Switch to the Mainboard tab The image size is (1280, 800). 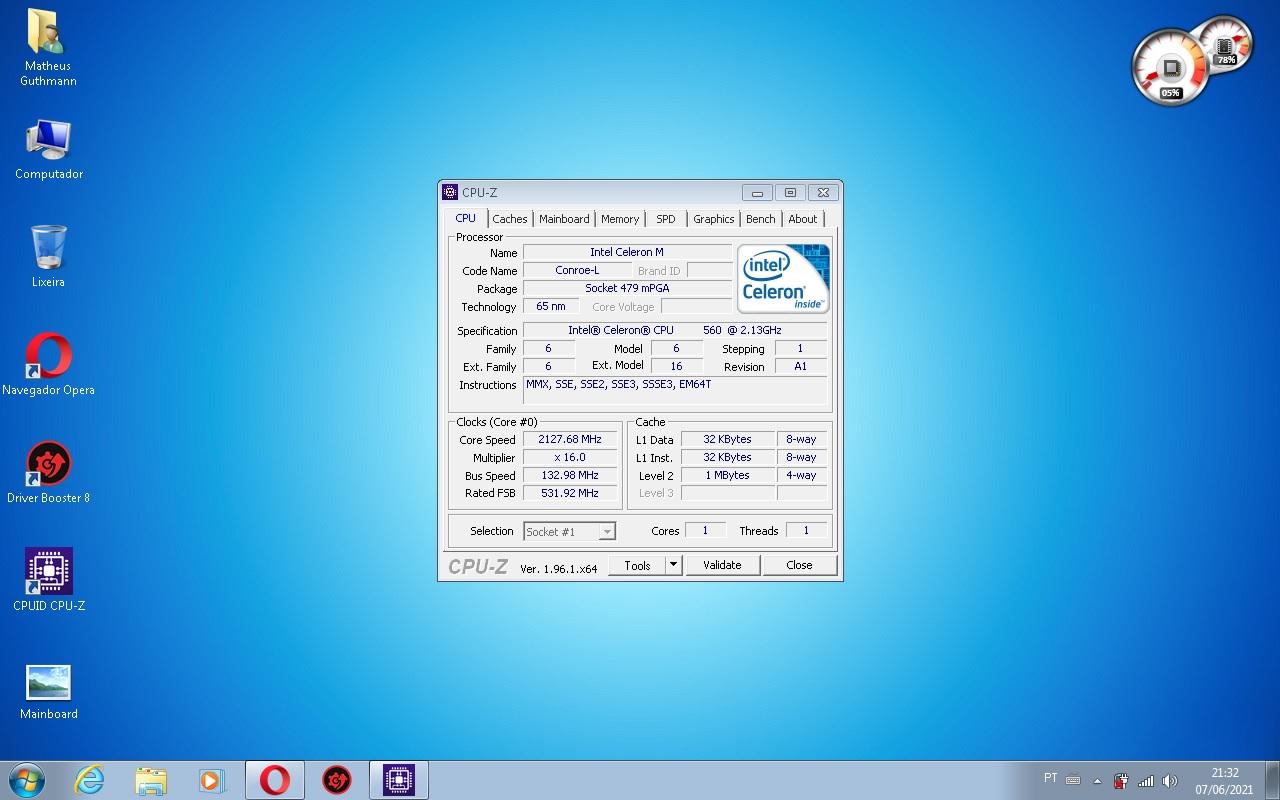pyautogui.click(x=564, y=219)
